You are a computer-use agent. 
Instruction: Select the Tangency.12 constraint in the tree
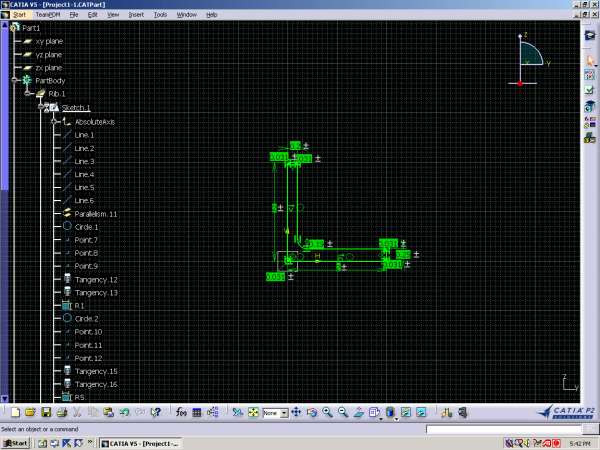pyautogui.click(x=96, y=280)
